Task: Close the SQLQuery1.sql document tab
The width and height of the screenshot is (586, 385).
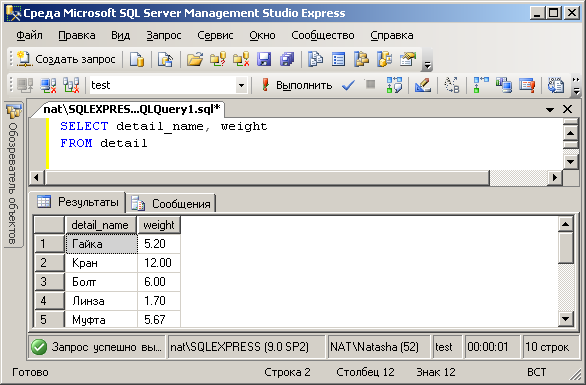Action: 567,109
